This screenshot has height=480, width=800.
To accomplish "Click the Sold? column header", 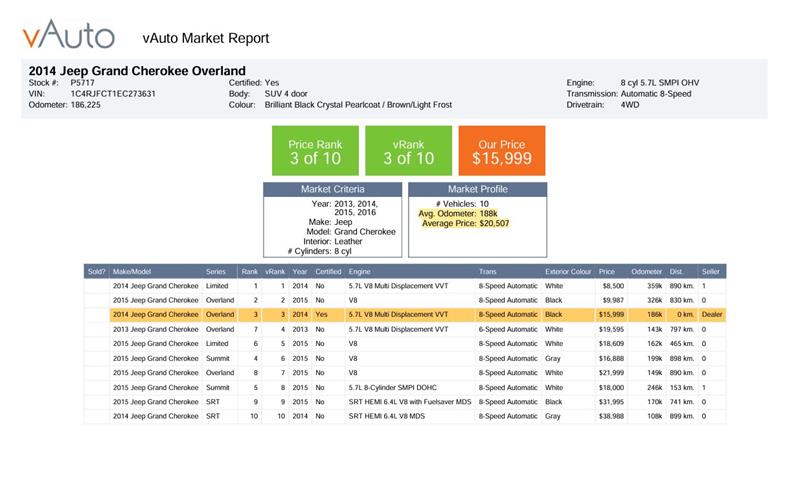I will pos(96,272).
